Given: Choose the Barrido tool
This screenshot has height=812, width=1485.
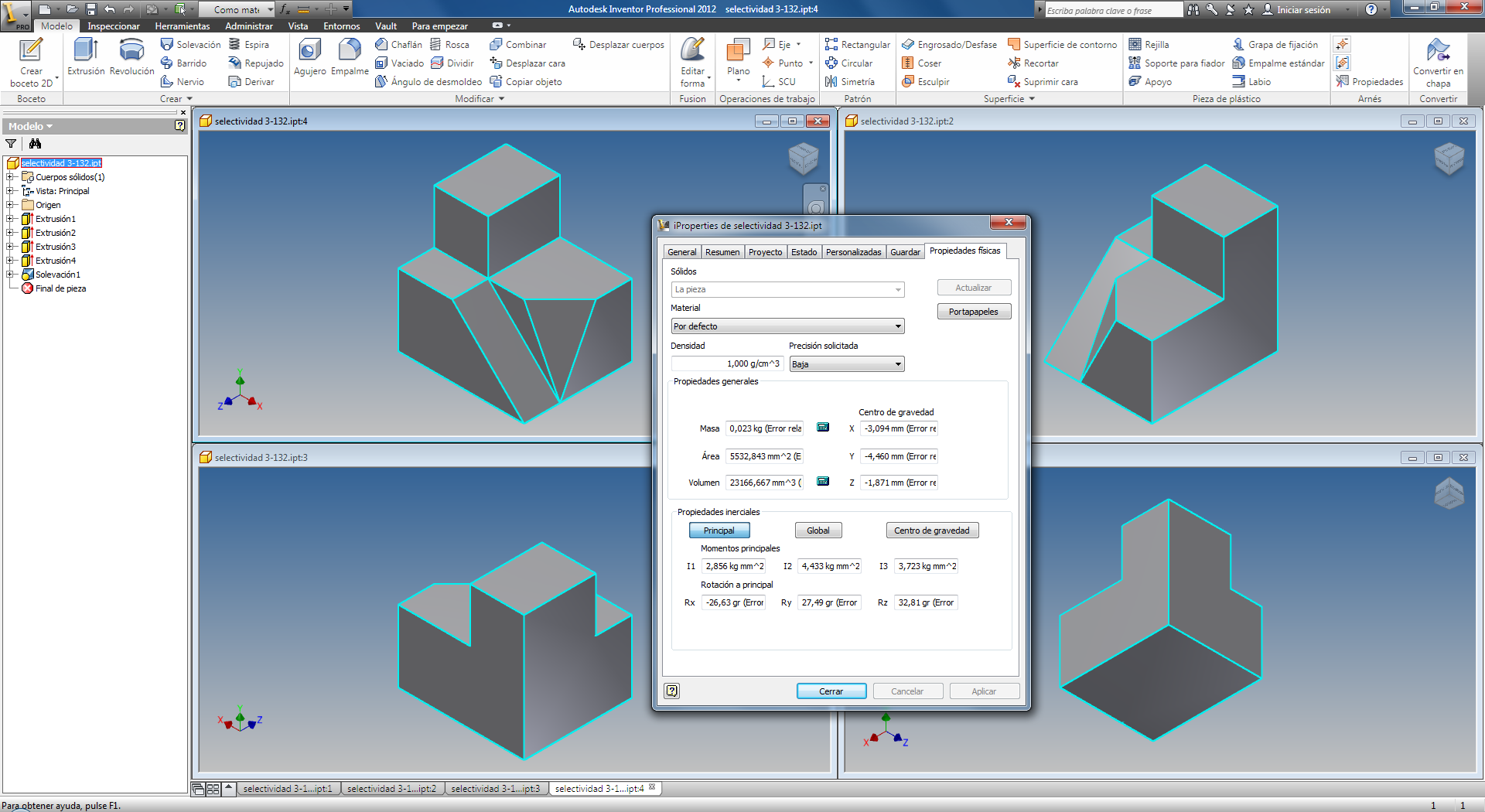Looking at the screenshot, I should (183, 63).
